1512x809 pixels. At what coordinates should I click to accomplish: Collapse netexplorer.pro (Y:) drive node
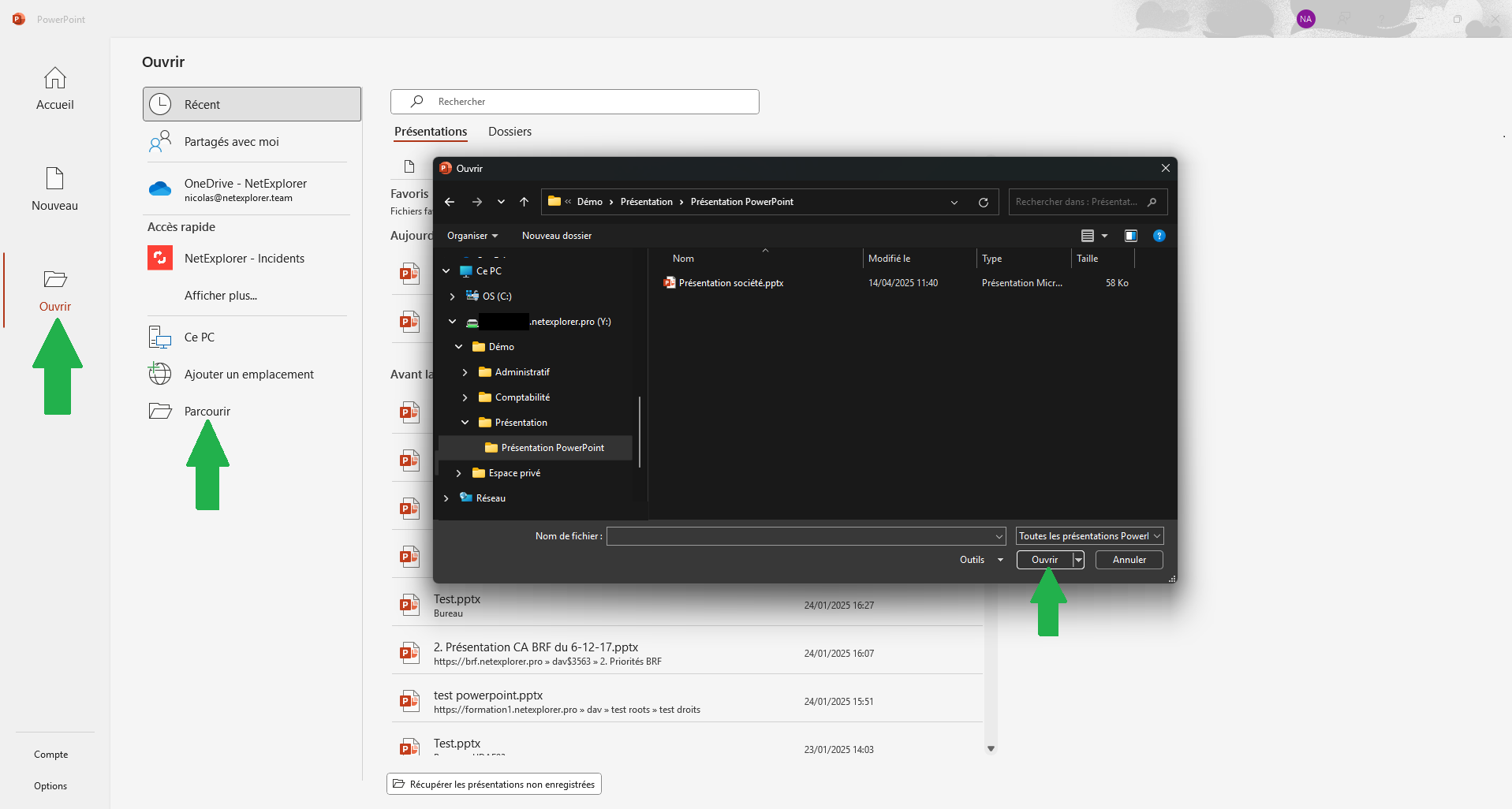pyautogui.click(x=452, y=322)
